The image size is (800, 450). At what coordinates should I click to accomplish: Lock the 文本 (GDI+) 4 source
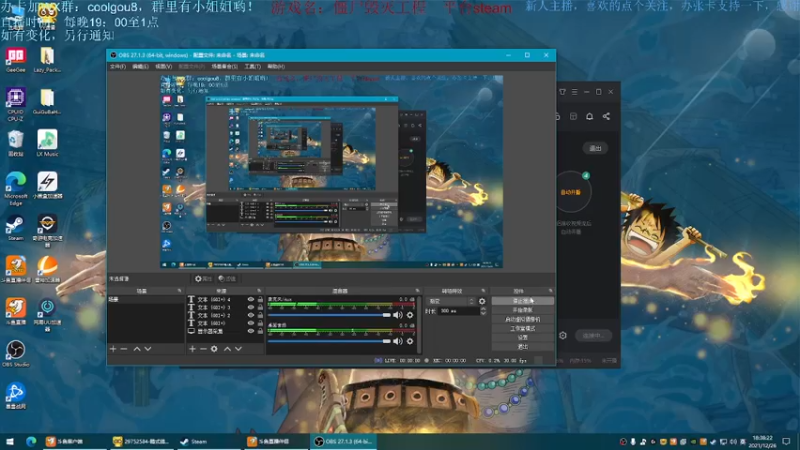260,299
